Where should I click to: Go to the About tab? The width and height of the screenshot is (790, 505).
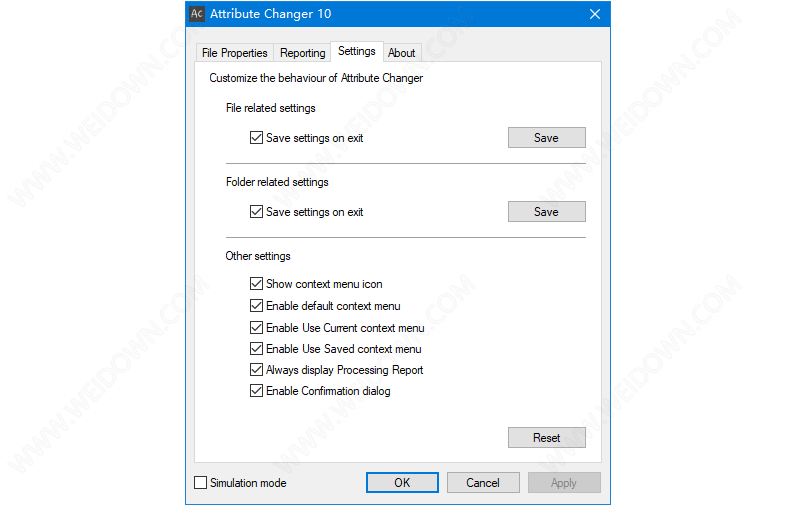tap(402, 53)
